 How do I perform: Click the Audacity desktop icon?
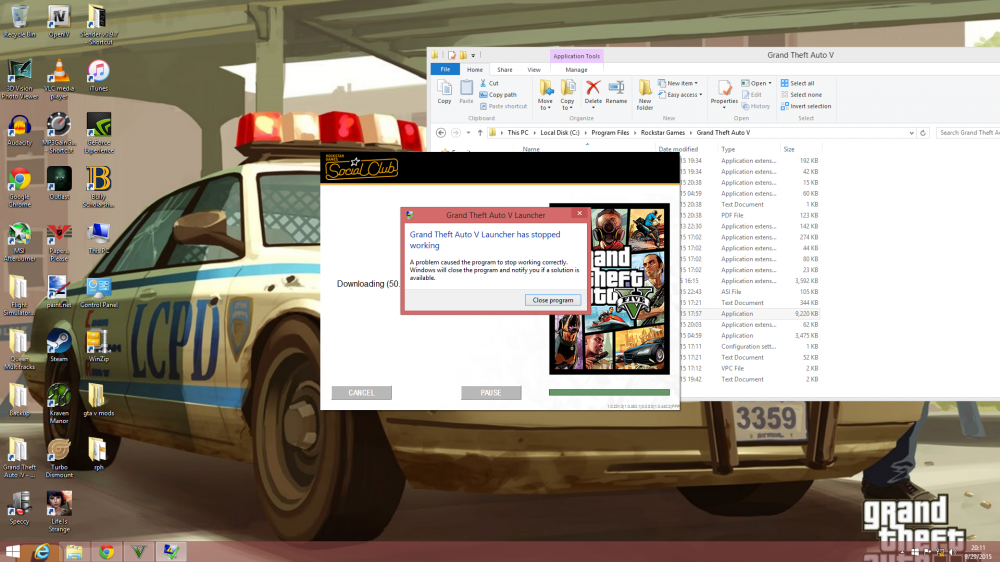point(19,130)
